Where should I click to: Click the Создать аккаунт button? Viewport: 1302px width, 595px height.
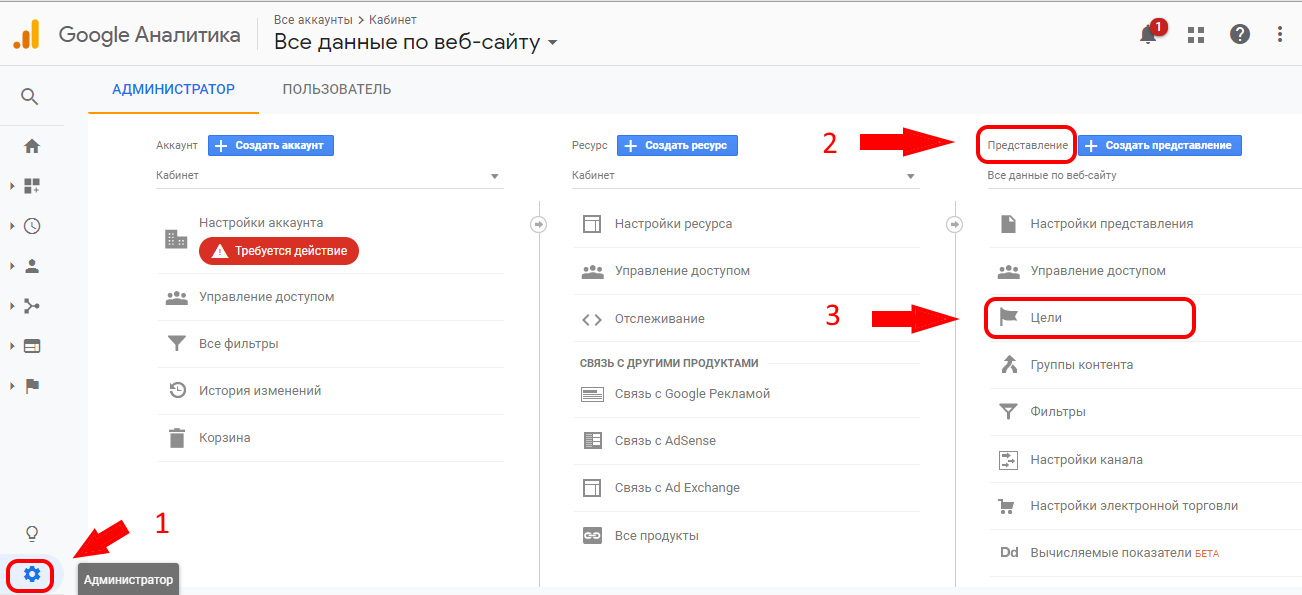coord(271,146)
